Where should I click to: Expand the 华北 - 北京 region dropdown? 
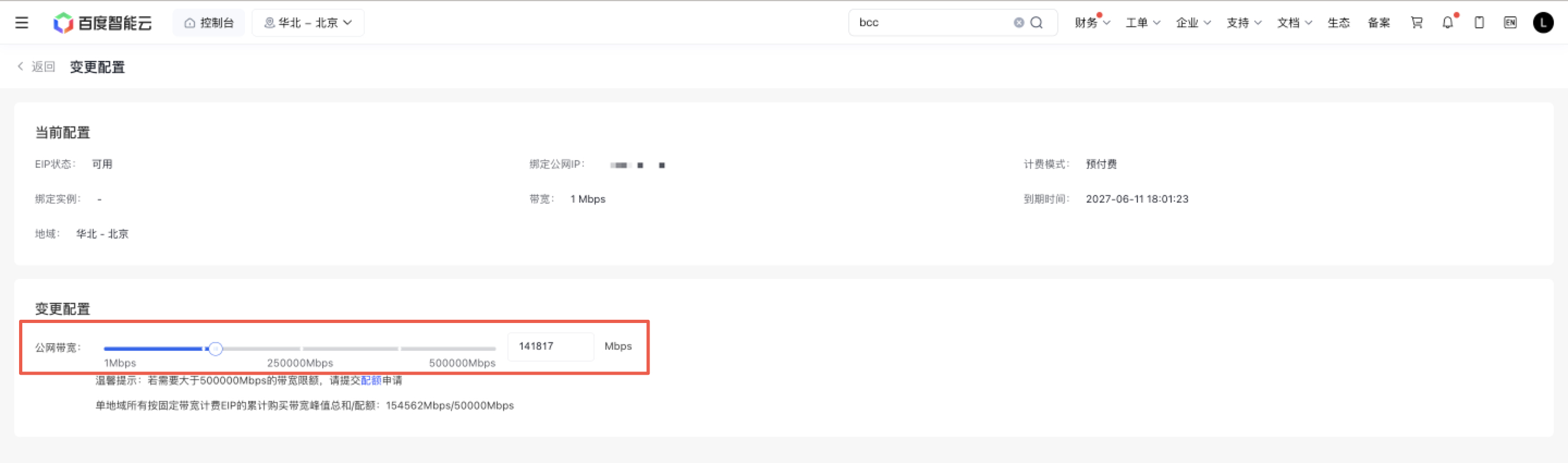308,23
